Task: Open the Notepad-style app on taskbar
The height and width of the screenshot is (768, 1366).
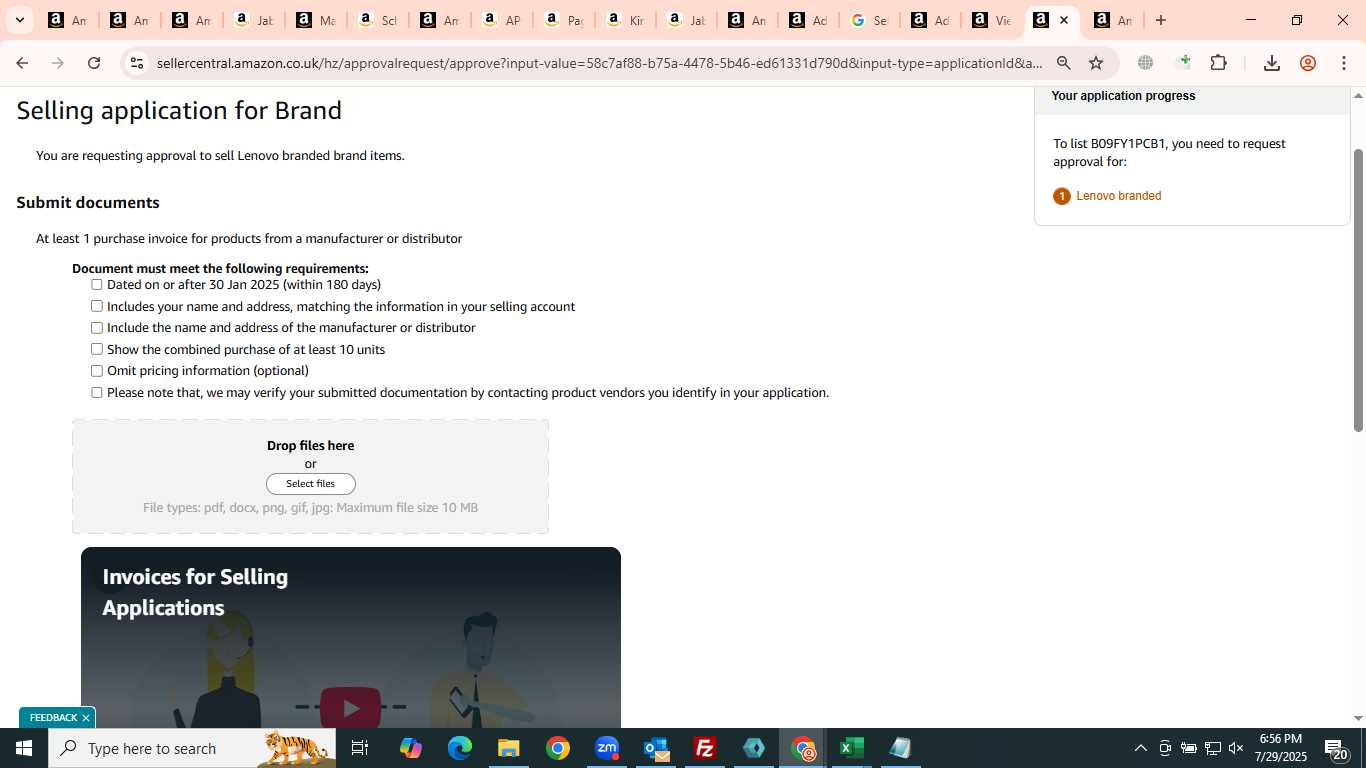Action: tap(900, 748)
